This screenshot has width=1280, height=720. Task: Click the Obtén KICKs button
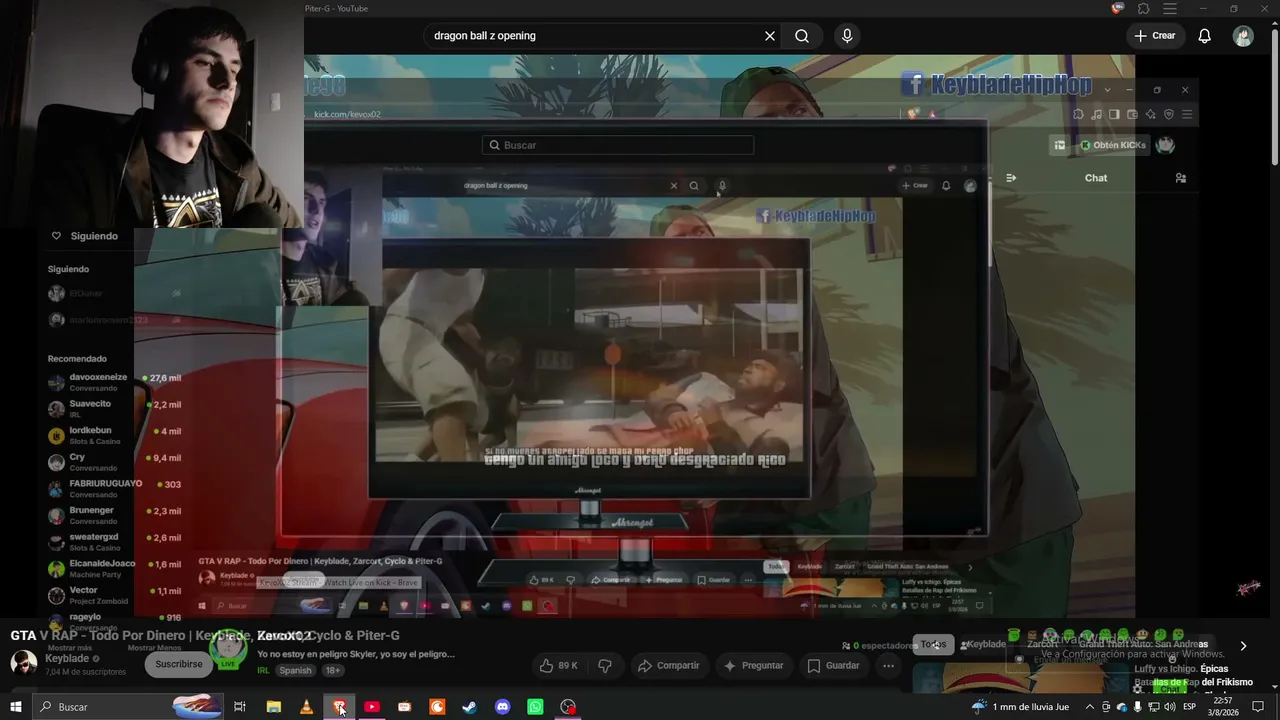pos(1112,145)
